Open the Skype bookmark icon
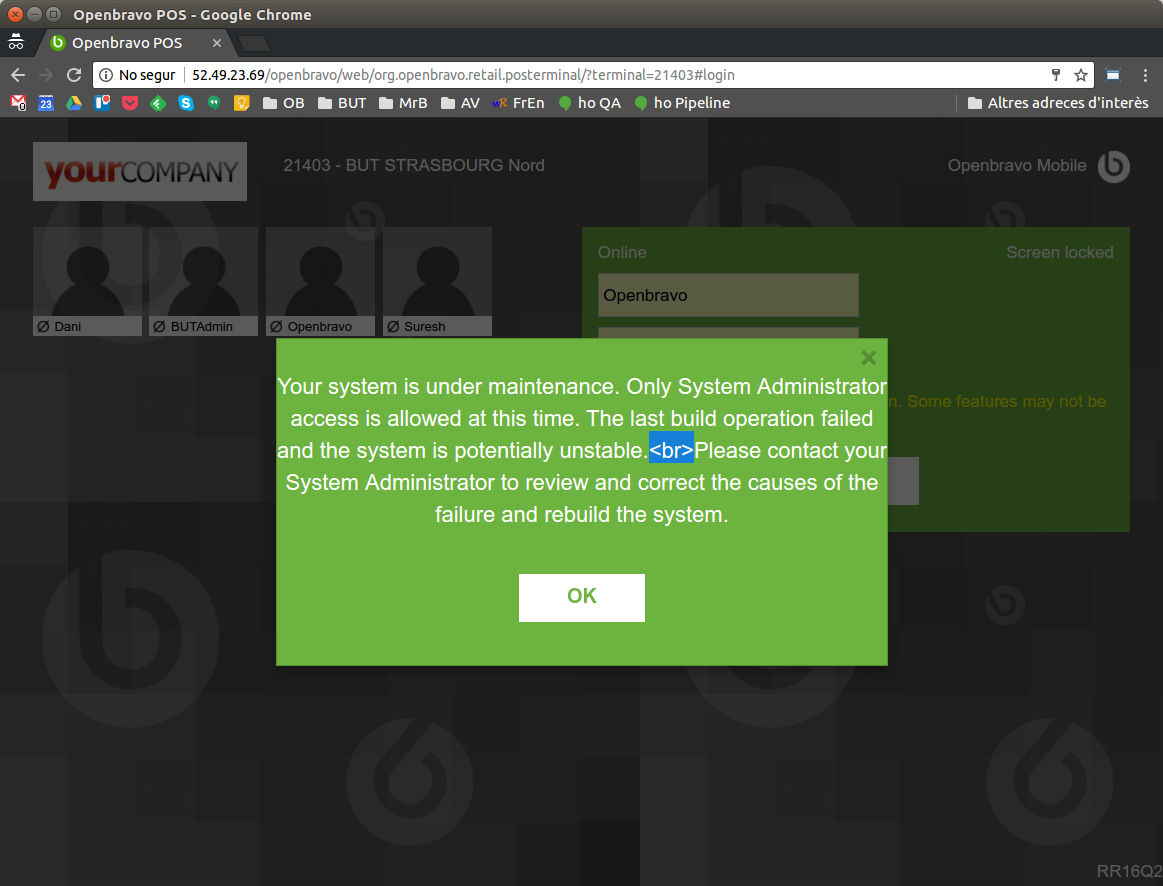Image resolution: width=1163 pixels, height=886 pixels. pyautogui.click(x=186, y=103)
